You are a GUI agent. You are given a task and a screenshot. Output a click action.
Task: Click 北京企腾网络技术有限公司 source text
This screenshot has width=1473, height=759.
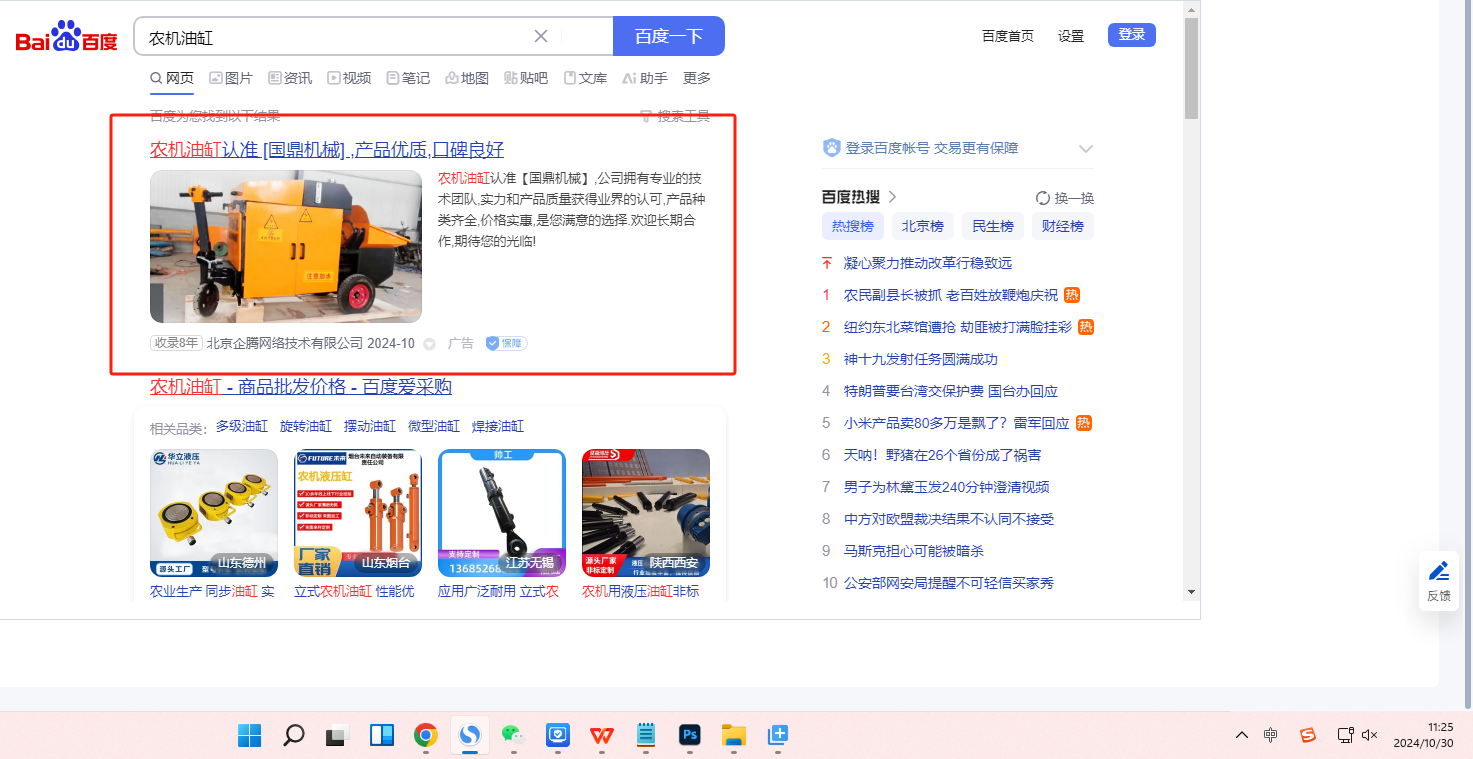pos(285,343)
